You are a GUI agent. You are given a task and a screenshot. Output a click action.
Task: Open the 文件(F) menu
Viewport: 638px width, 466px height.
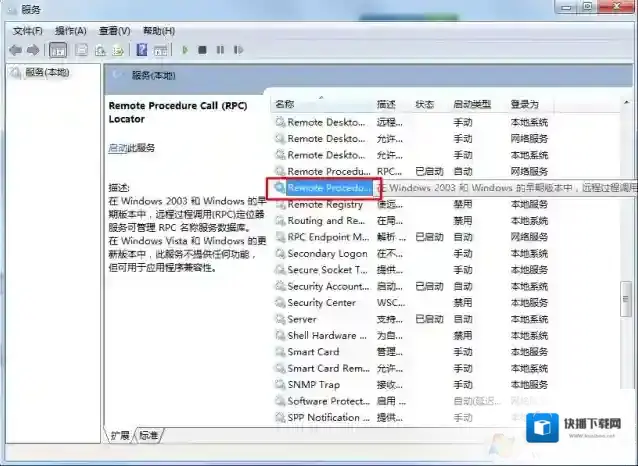coord(27,30)
